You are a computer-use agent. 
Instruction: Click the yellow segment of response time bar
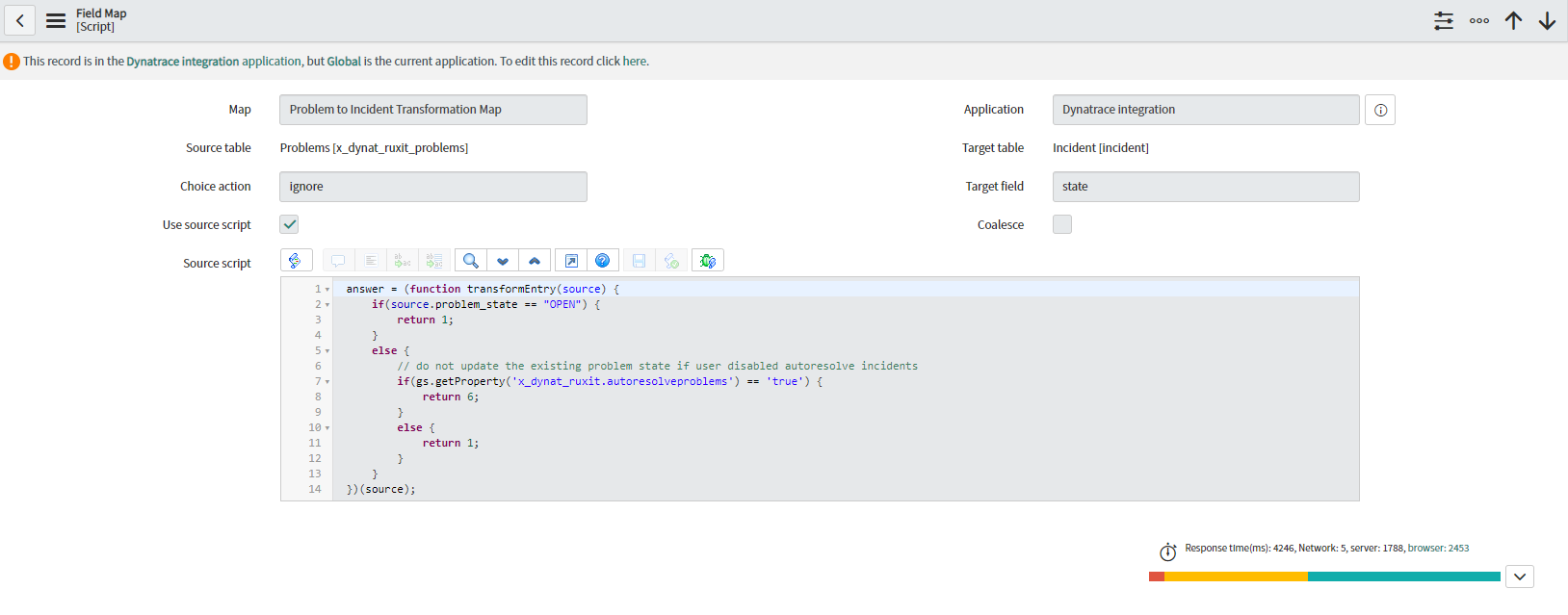[1235, 577]
